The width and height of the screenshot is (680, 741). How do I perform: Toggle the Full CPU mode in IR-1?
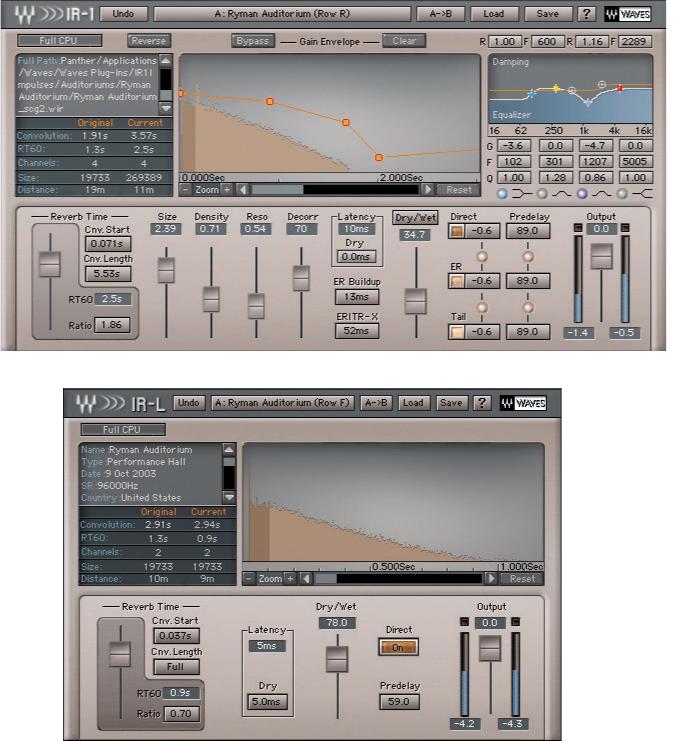59,41
